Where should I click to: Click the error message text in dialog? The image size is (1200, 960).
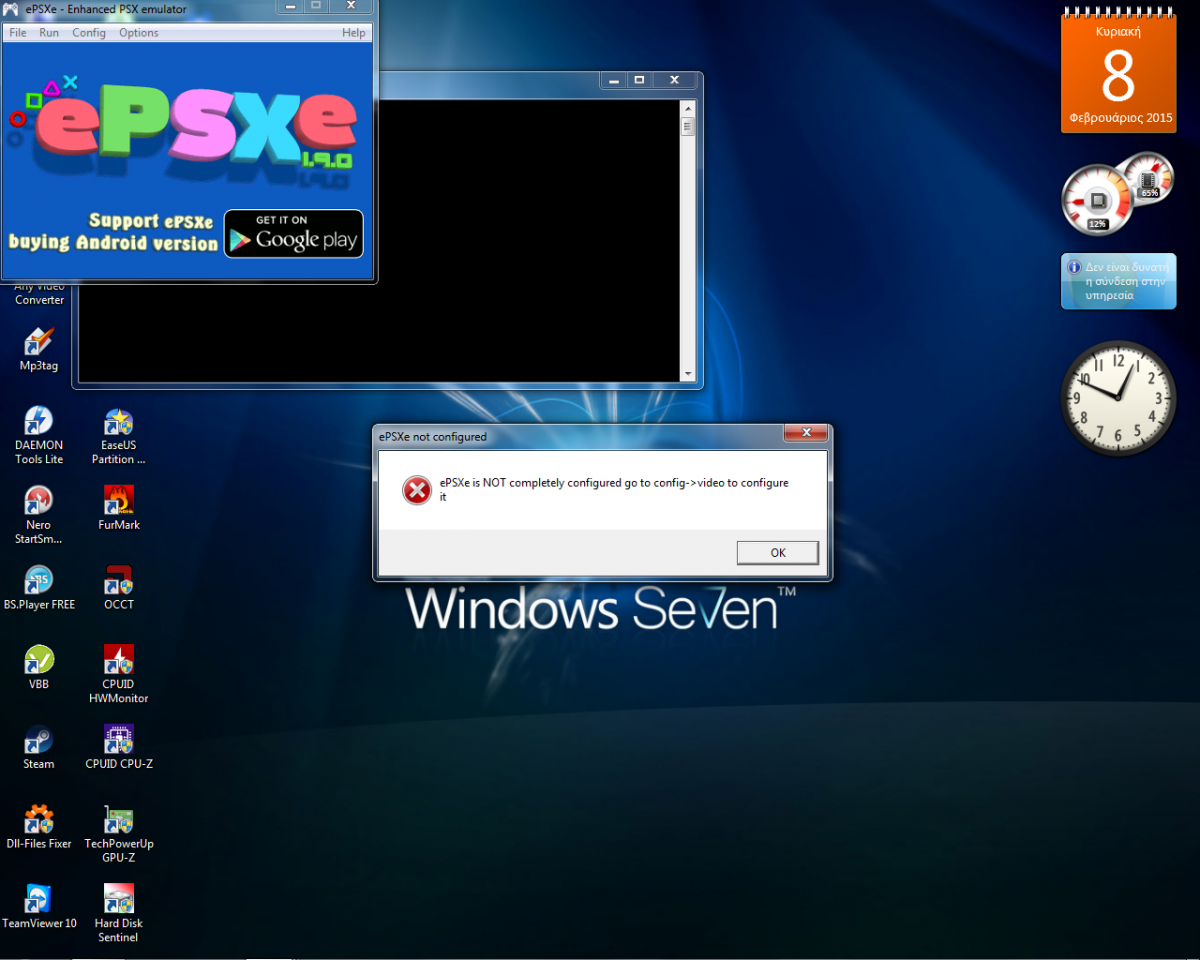(614, 489)
